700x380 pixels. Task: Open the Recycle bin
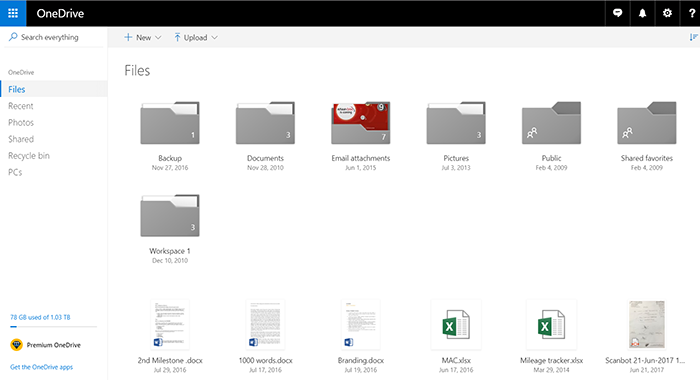29,155
